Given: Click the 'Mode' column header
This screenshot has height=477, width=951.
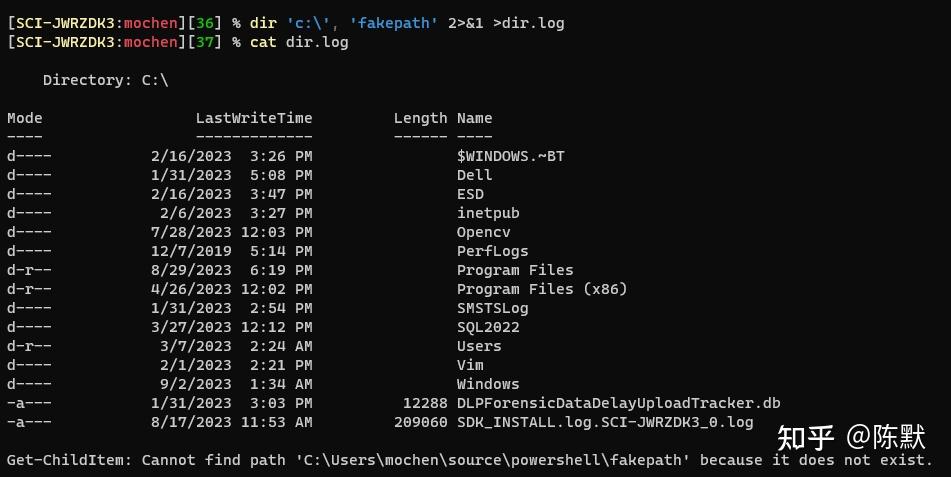Looking at the screenshot, I should [x=25, y=118].
